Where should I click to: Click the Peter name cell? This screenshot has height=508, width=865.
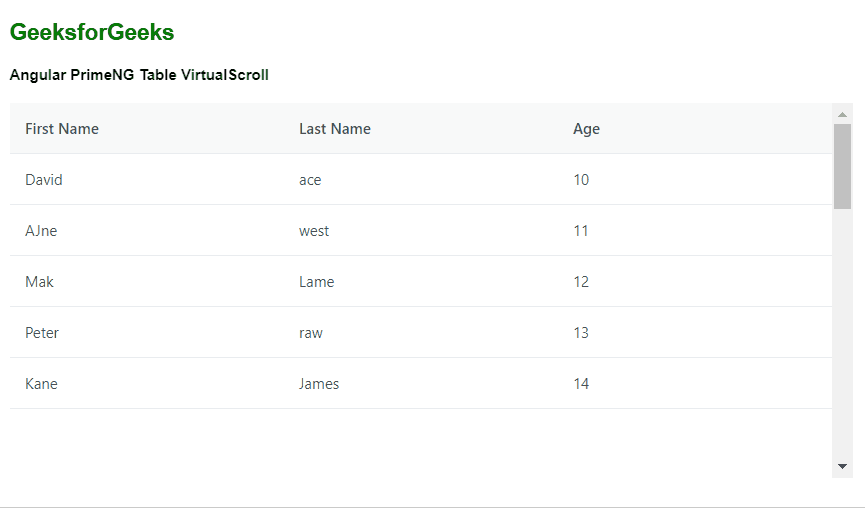click(x=42, y=333)
